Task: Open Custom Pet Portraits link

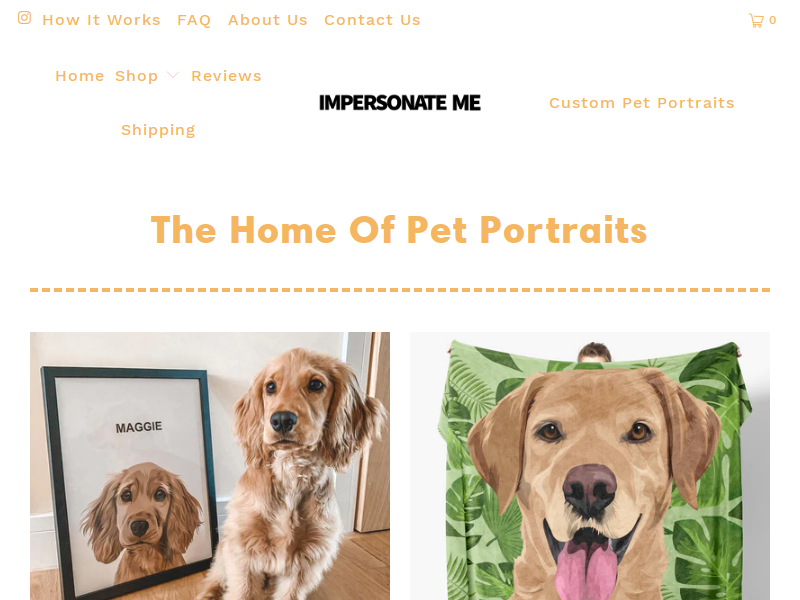Action: 641,103
